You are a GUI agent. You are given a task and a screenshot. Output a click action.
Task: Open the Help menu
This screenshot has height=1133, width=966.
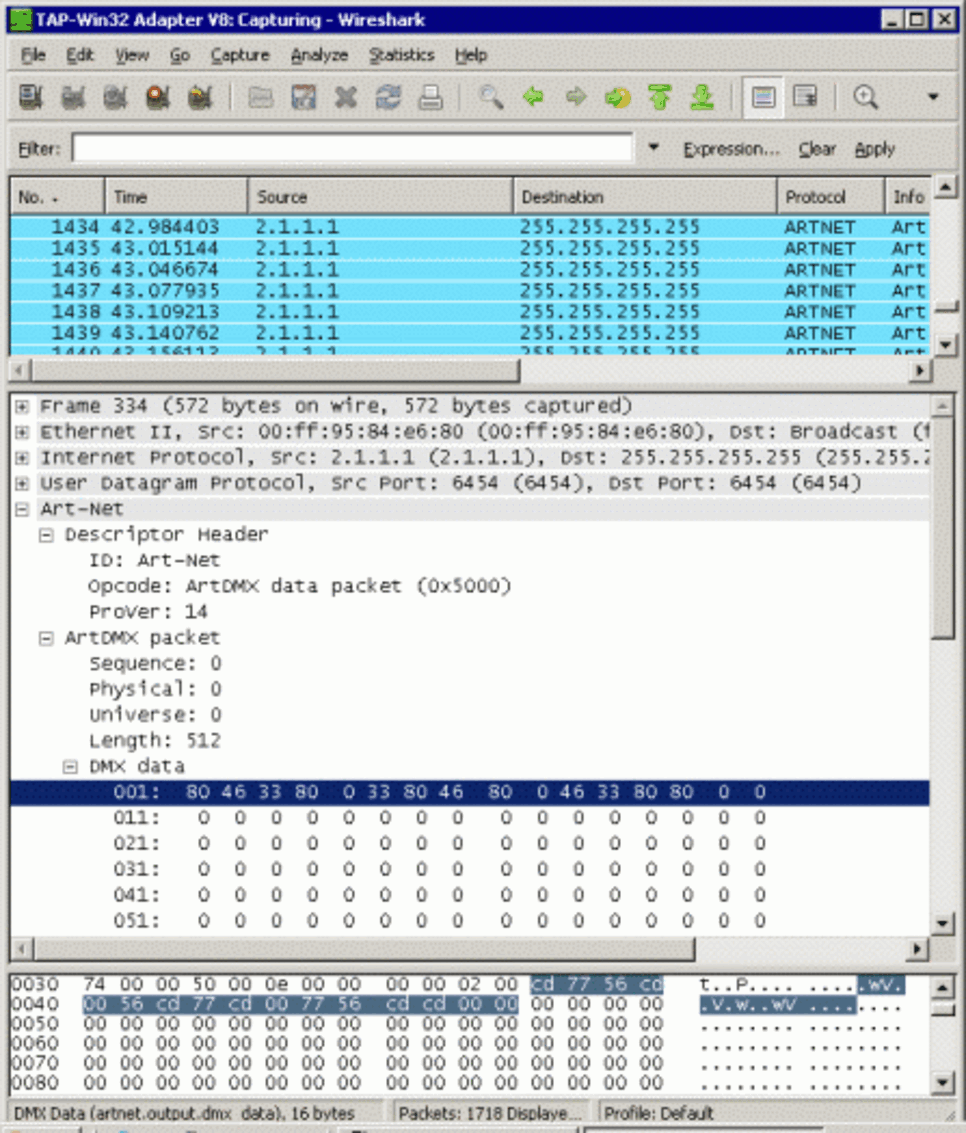pos(470,55)
